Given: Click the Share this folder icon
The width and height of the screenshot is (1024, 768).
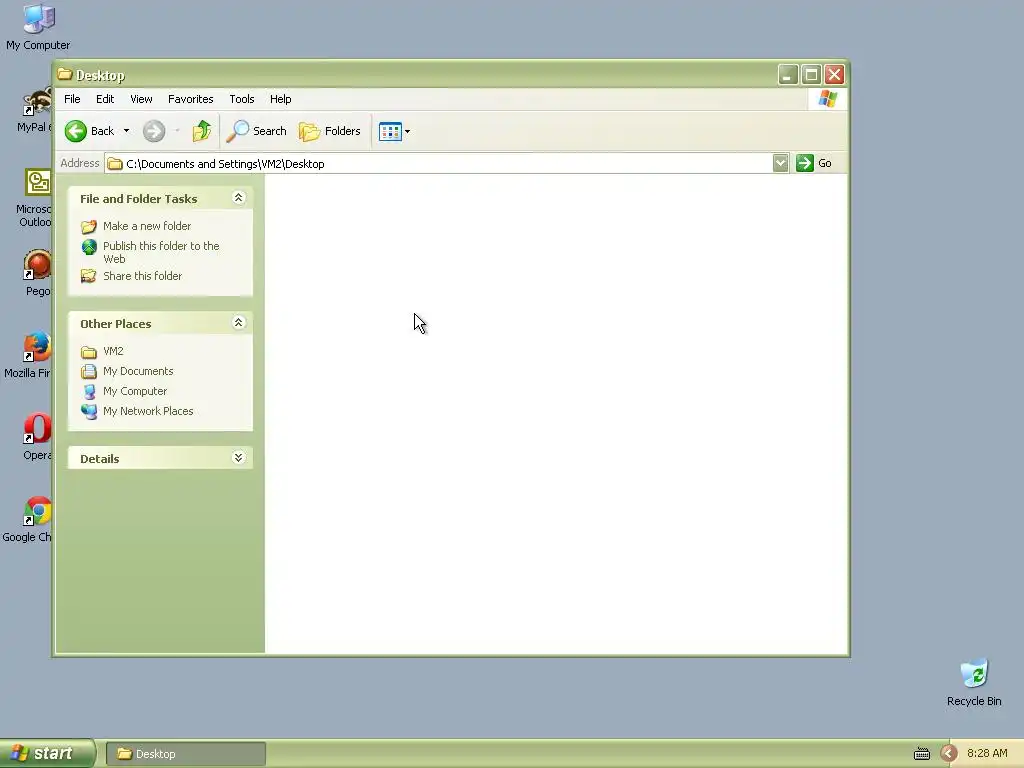Looking at the screenshot, I should point(89,276).
